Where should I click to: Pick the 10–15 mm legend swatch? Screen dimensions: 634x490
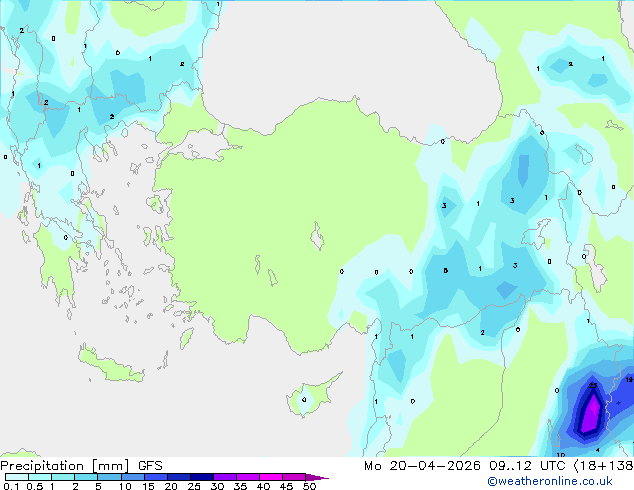[132, 477]
